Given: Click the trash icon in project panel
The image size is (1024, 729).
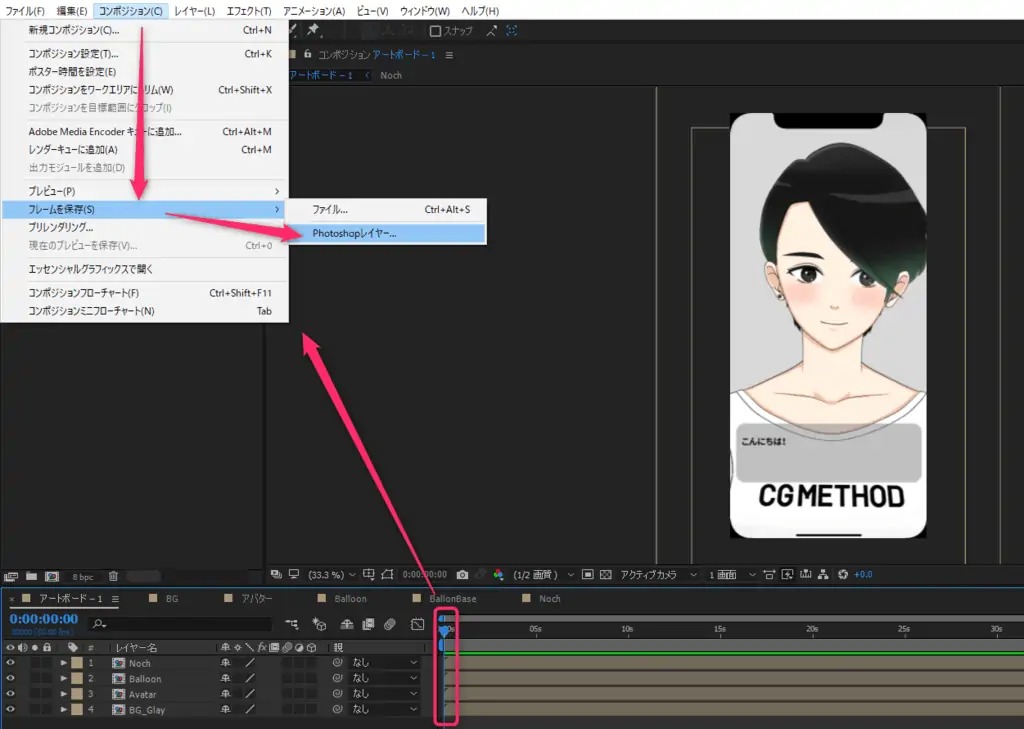Looking at the screenshot, I should 113,576.
